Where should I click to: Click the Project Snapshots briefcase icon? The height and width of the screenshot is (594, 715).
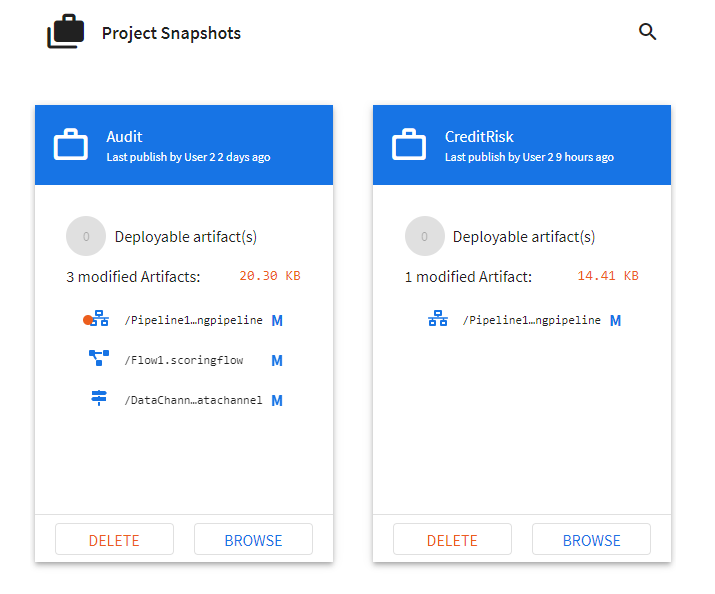coord(66,31)
